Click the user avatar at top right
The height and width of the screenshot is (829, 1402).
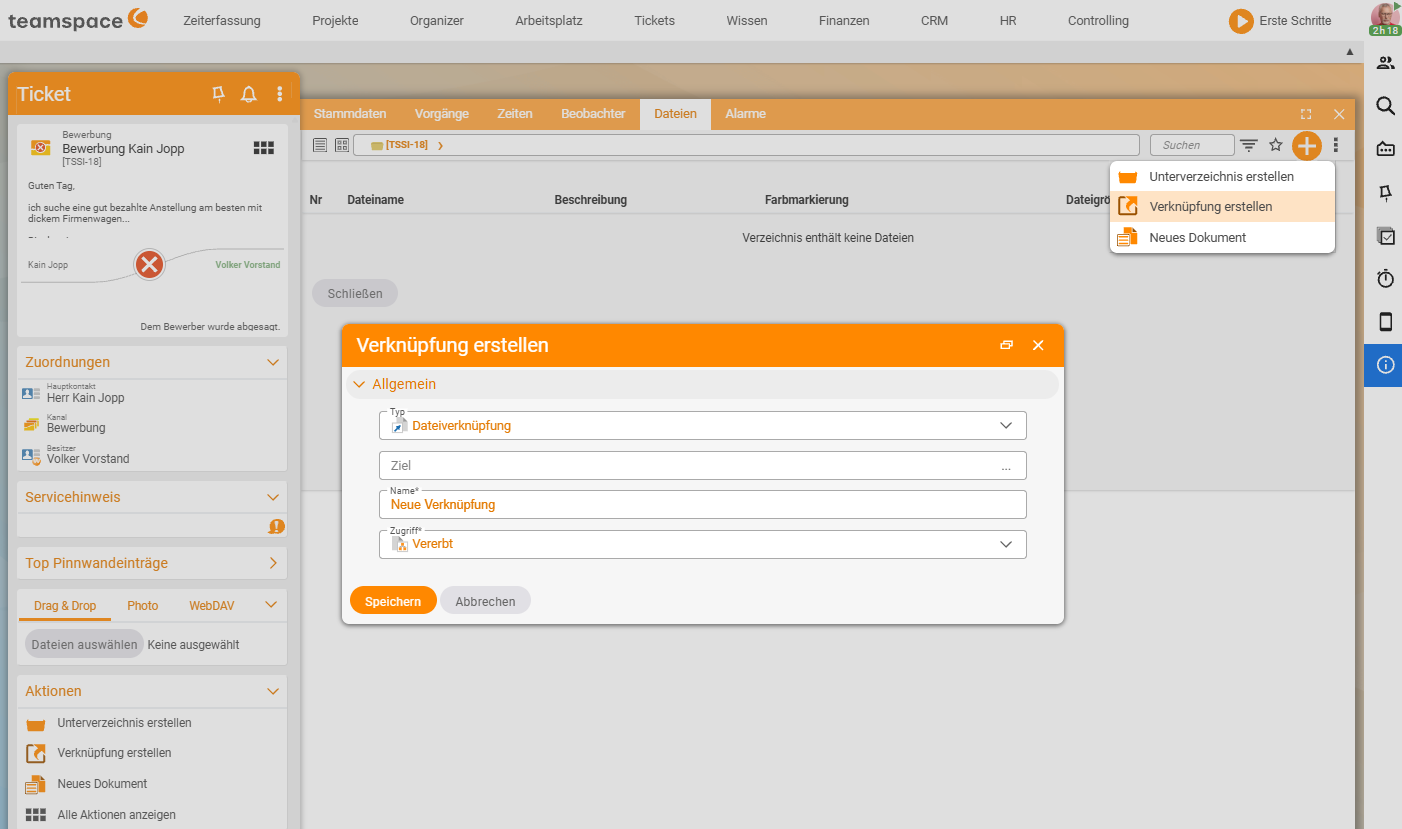1384,16
